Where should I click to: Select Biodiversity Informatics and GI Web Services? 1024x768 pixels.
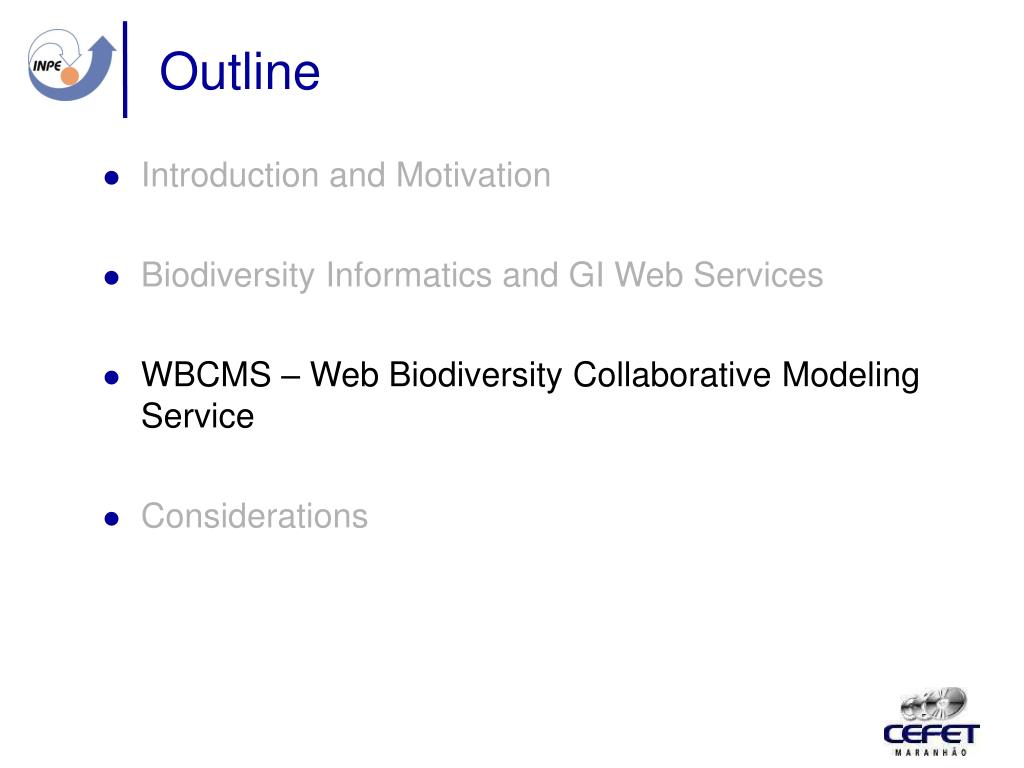point(482,275)
